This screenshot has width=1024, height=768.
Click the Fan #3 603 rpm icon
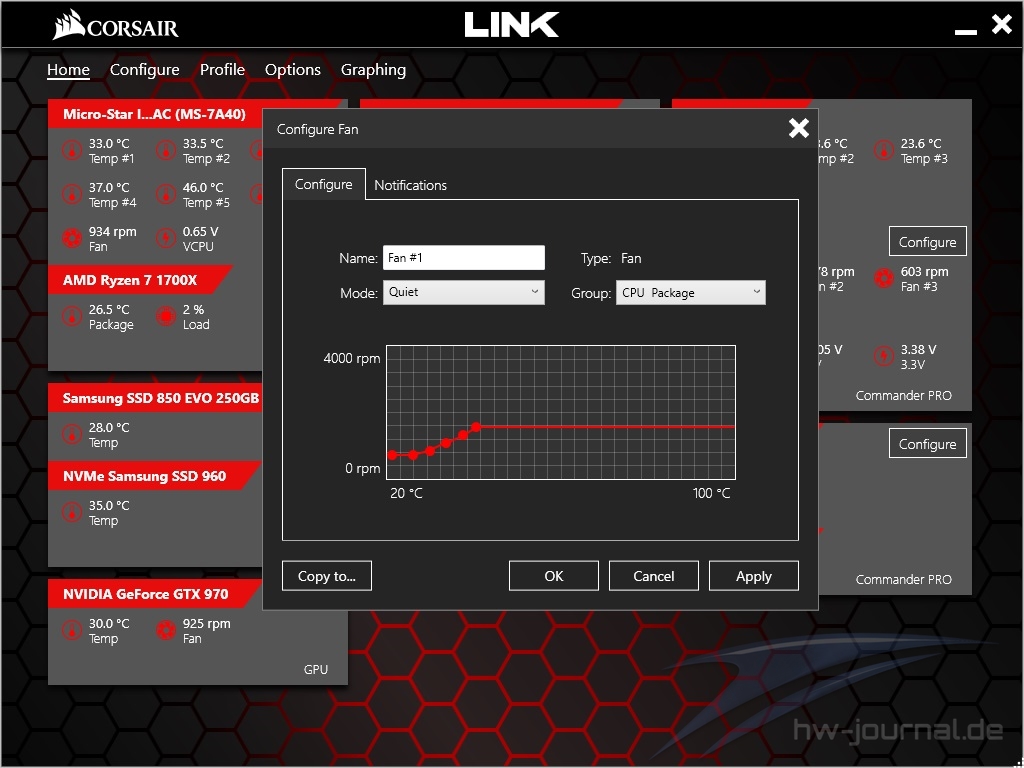click(x=883, y=278)
